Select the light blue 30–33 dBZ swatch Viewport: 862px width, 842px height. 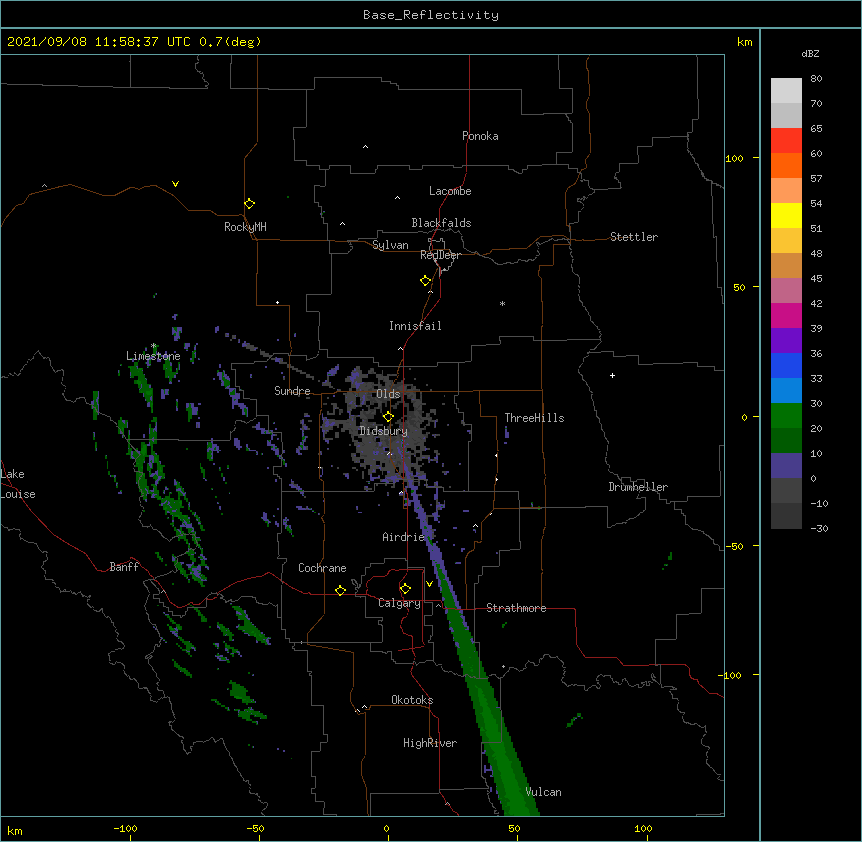pyautogui.click(x=786, y=390)
